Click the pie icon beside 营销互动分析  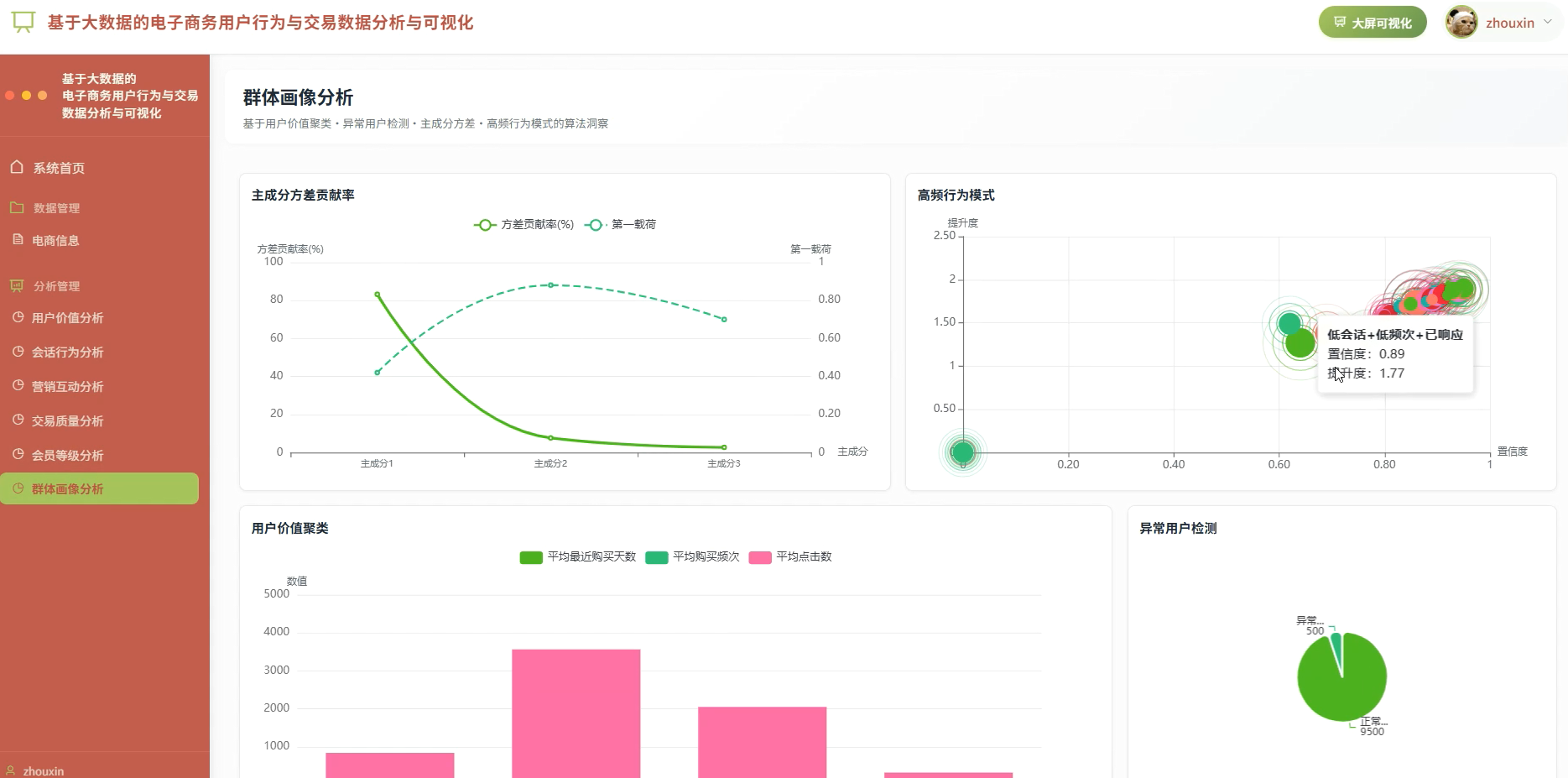(18, 386)
